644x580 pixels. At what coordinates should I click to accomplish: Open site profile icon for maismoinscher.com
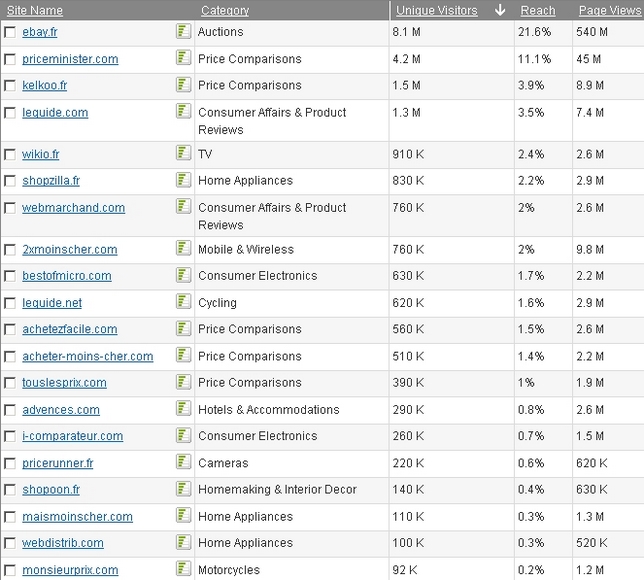point(183,516)
